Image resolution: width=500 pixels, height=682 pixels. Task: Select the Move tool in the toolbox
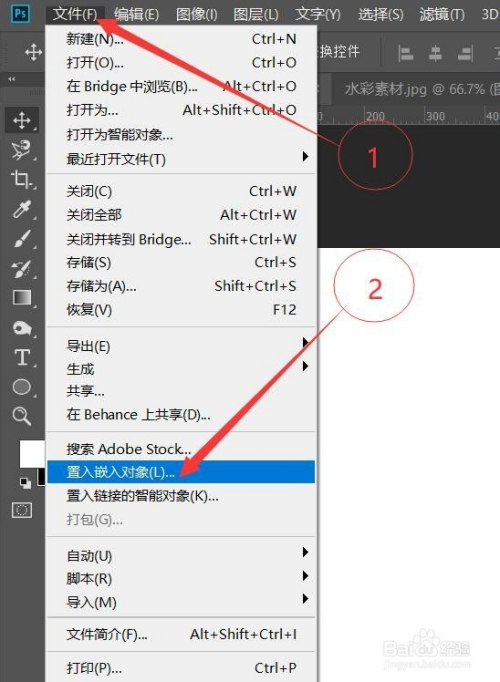(22, 120)
